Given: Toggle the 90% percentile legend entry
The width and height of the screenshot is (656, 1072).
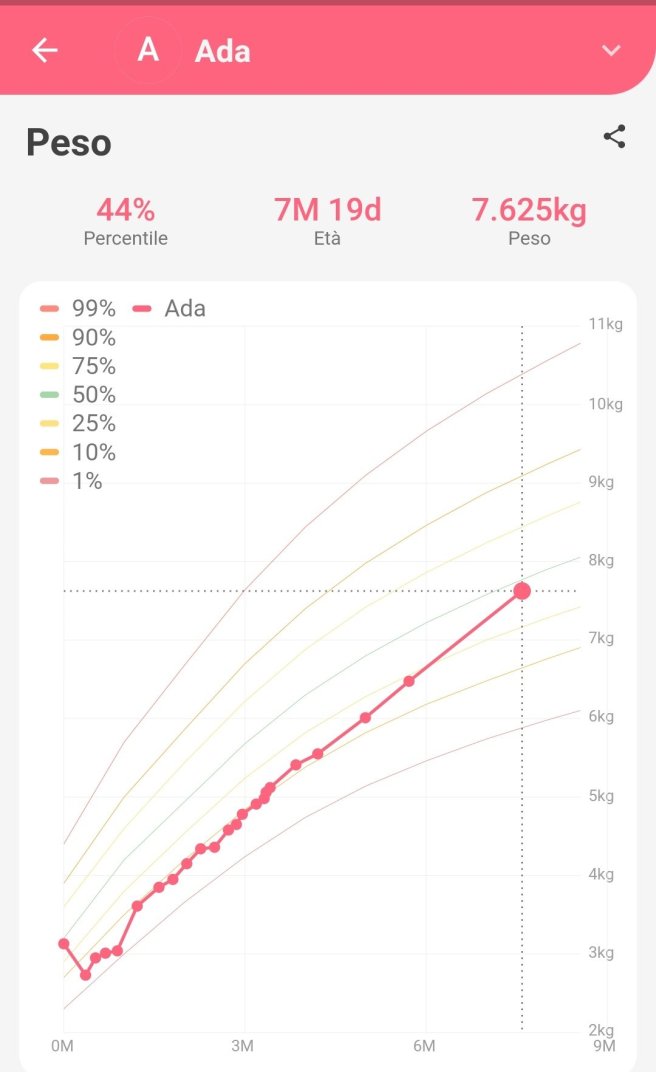Looking at the screenshot, I should pos(80,337).
